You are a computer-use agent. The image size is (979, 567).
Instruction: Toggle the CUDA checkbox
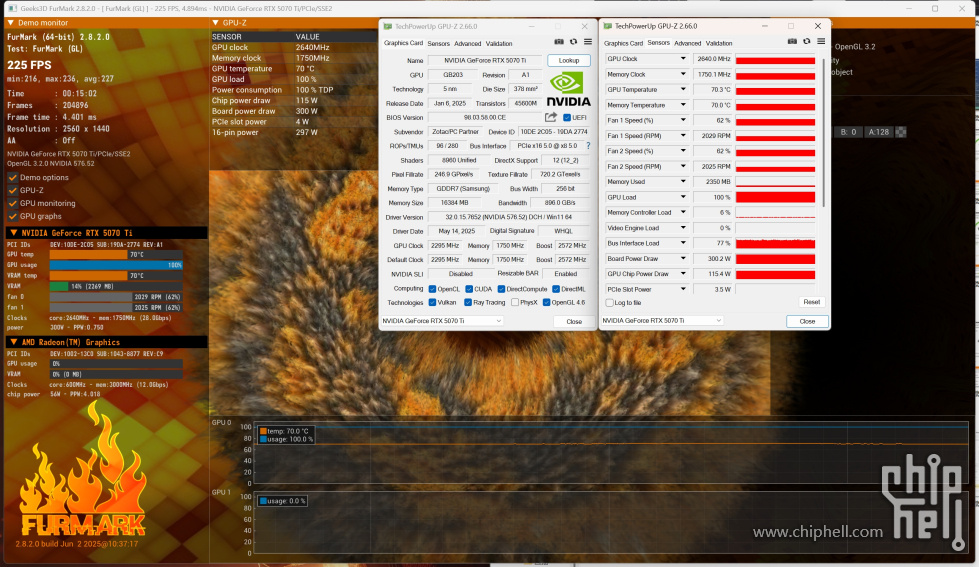click(469, 289)
